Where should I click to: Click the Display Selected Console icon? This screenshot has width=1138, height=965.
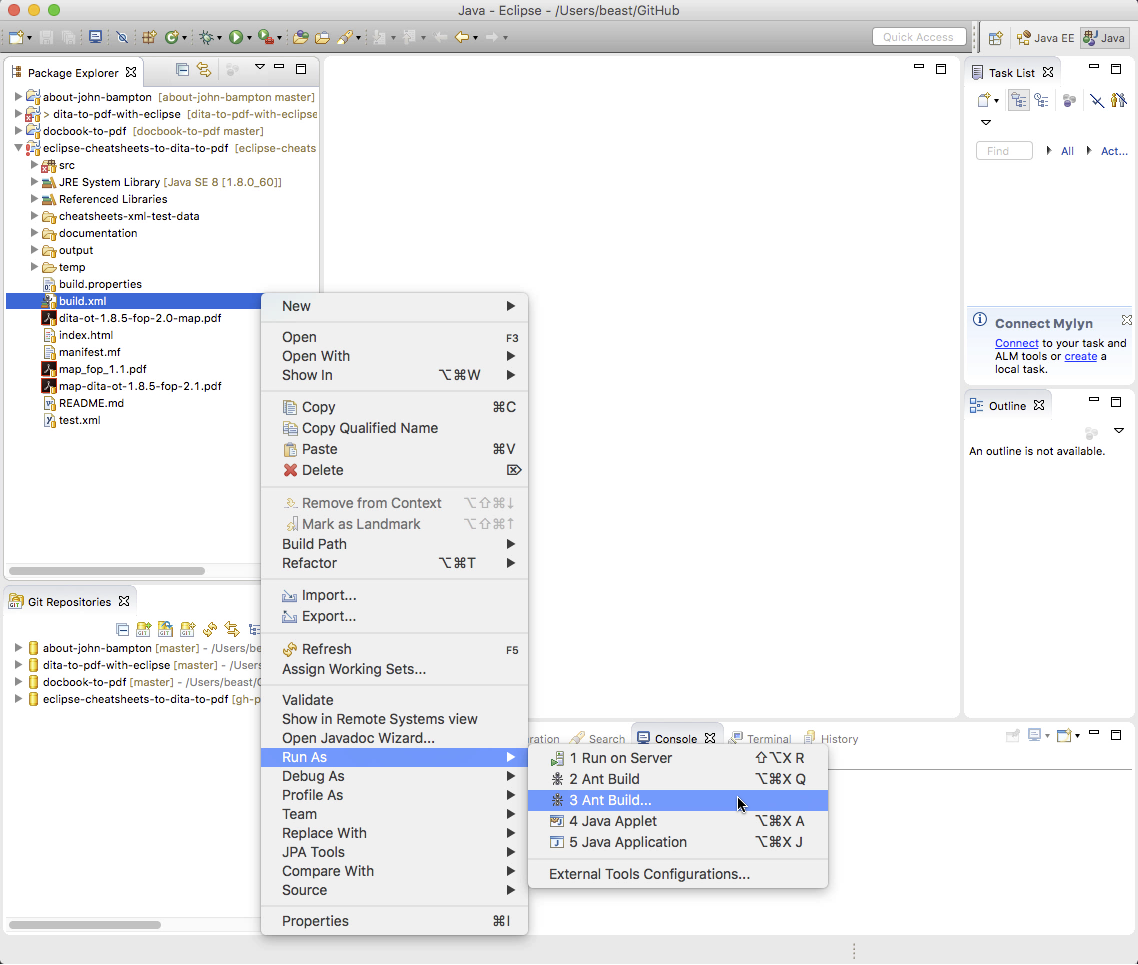[x=1035, y=736]
